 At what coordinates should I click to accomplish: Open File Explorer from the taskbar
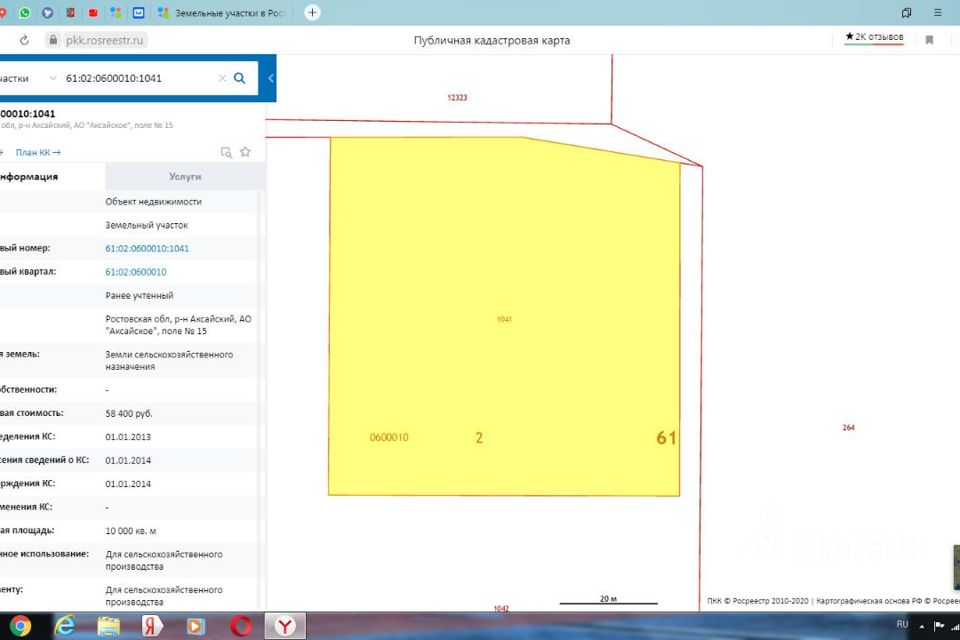coord(108,626)
